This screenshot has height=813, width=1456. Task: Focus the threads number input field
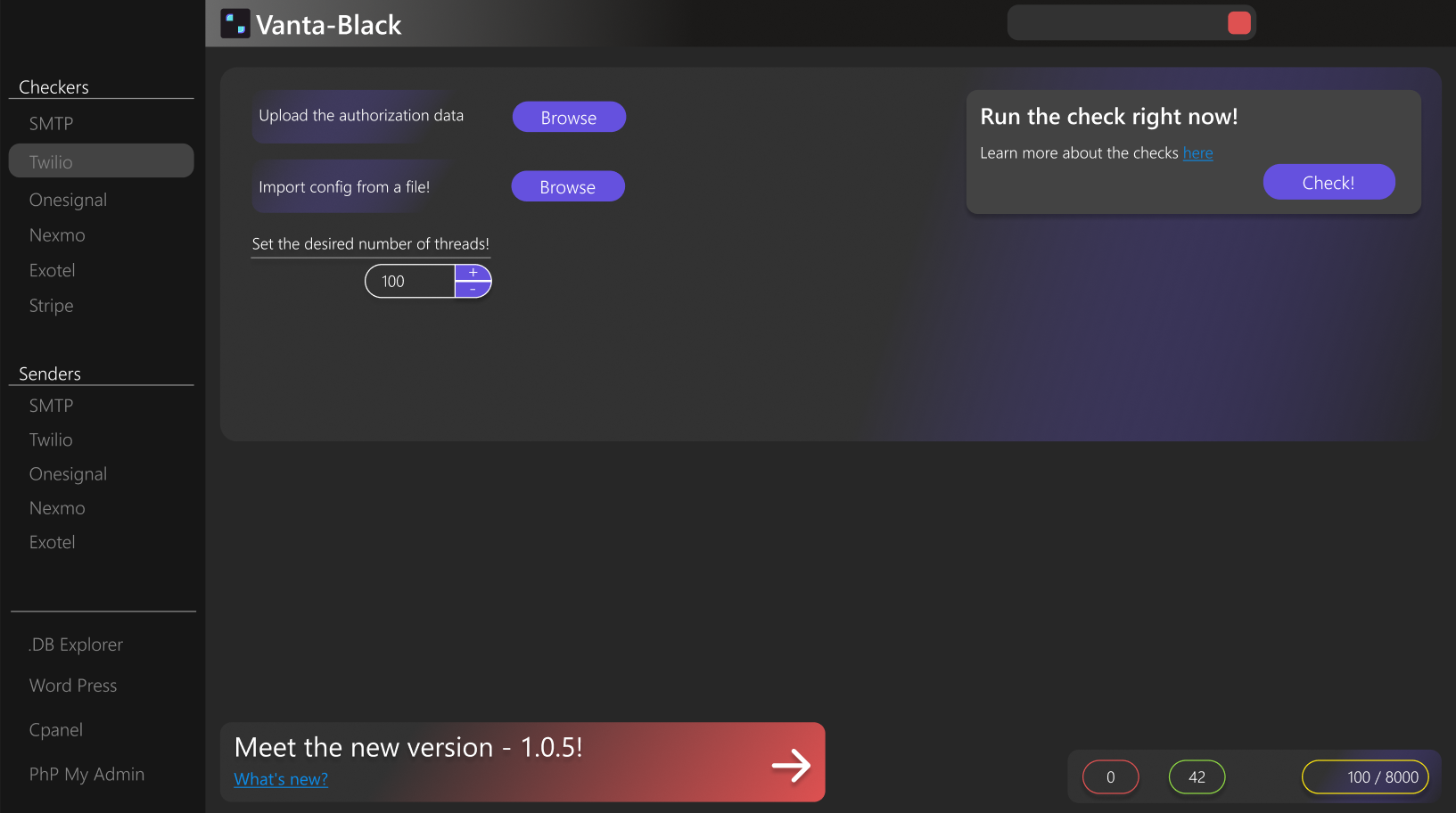[410, 281]
